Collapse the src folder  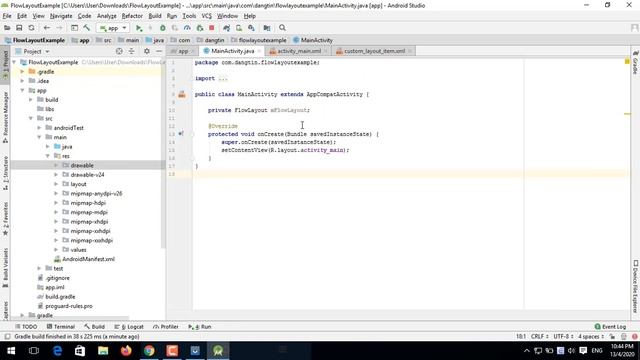pyautogui.click(x=31, y=118)
